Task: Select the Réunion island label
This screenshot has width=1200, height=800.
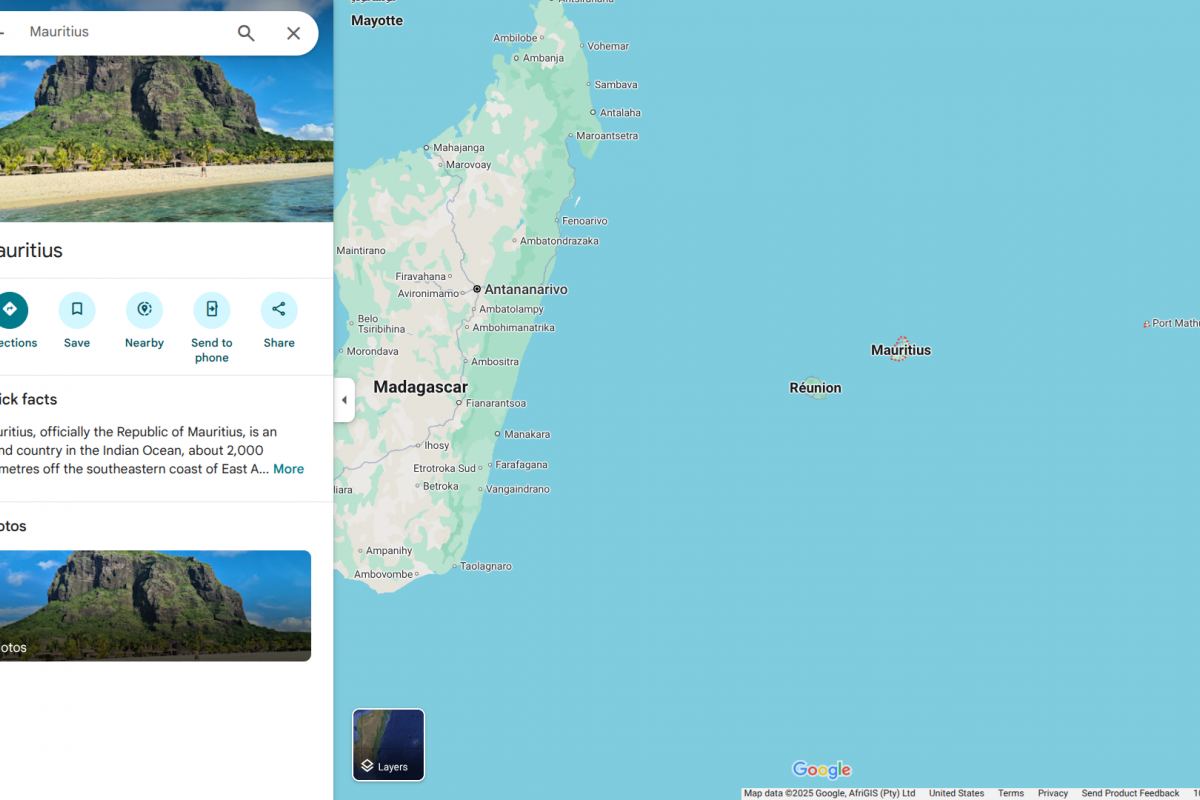Action: click(x=815, y=388)
